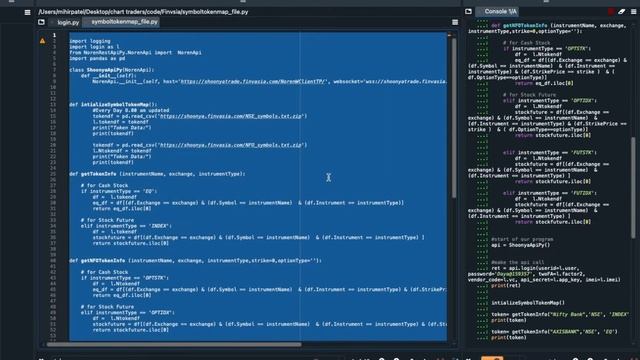Screen dimensions: 640x360
Task: Click "if instrumentType == 'EQ':" in the editor
Action: pyautogui.click(x=119, y=191)
